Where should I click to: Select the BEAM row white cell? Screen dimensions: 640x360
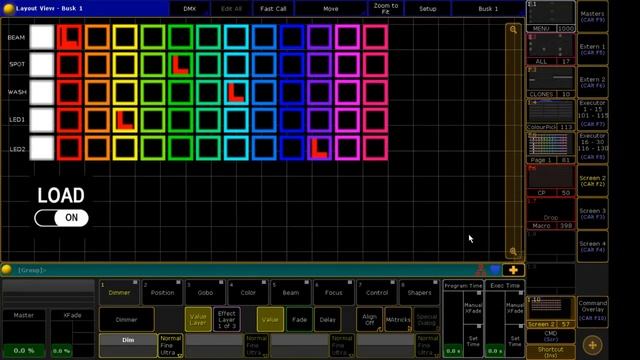click(42, 37)
